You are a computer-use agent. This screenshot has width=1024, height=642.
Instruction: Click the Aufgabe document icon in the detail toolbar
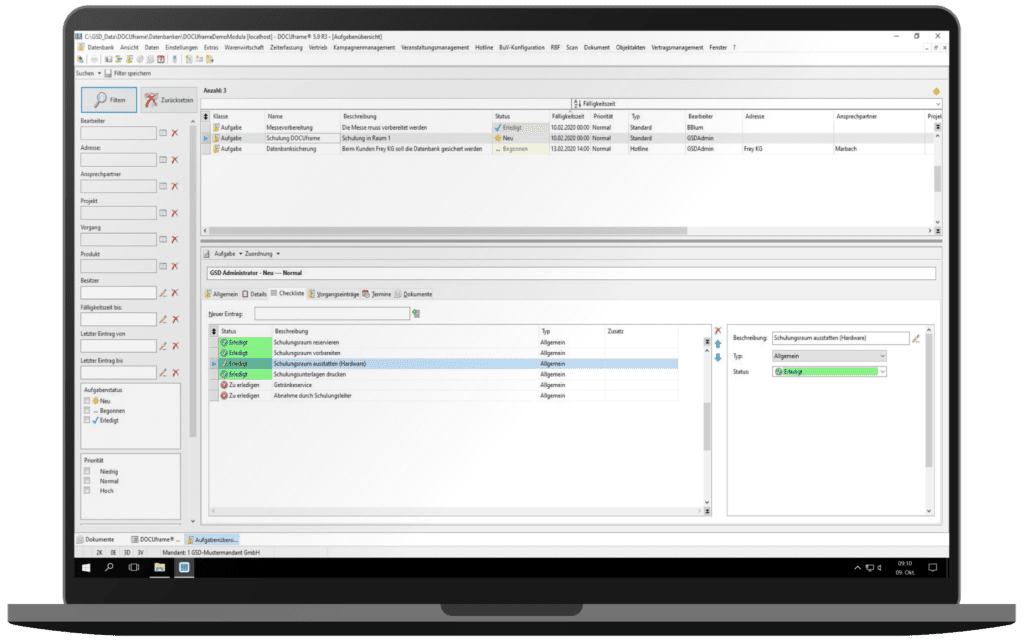[x=206, y=254]
